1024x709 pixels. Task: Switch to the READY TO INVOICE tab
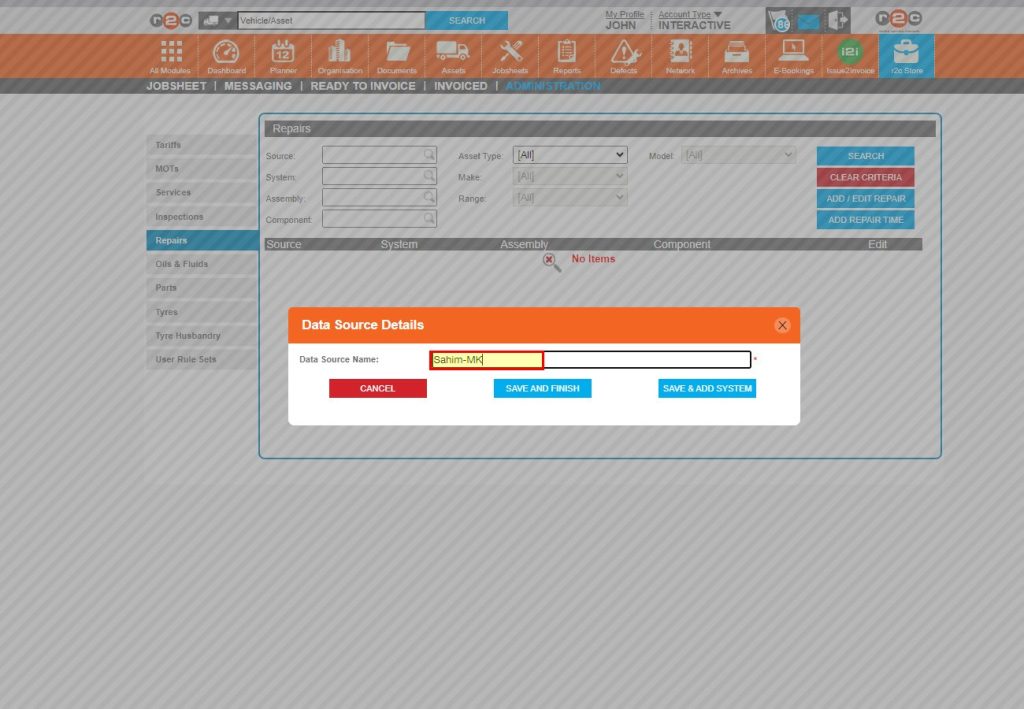362,86
